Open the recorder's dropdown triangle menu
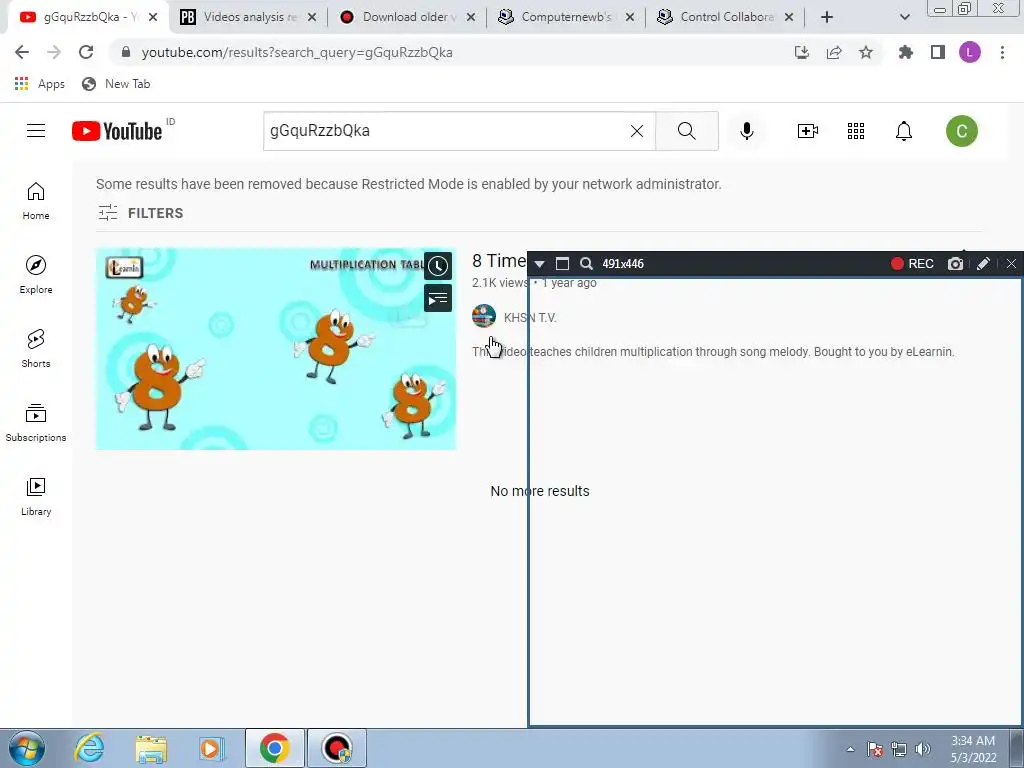This screenshot has width=1024, height=768. coord(539,264)
